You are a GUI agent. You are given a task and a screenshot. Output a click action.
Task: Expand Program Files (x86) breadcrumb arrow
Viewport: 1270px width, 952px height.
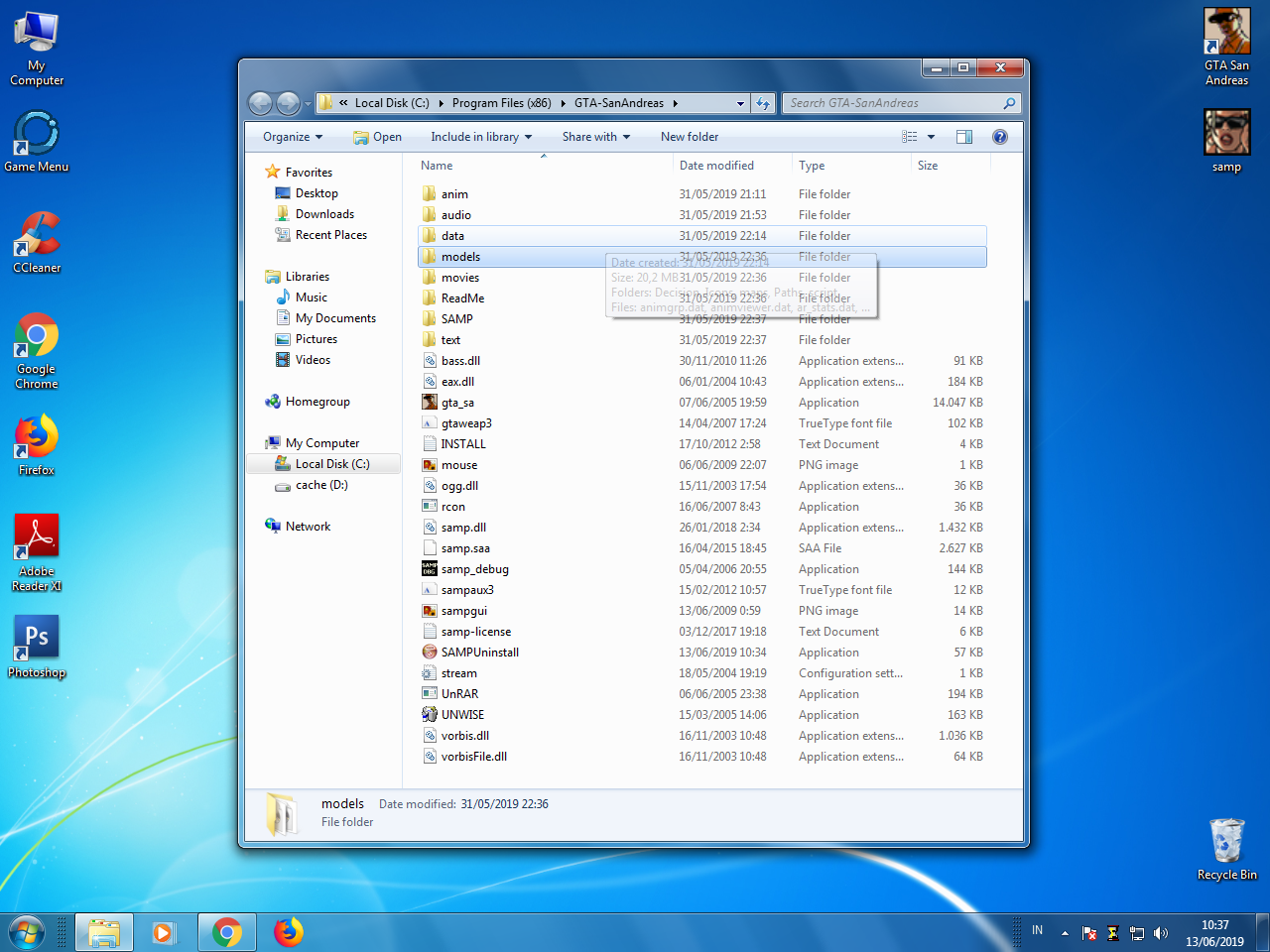coord(564,103)
